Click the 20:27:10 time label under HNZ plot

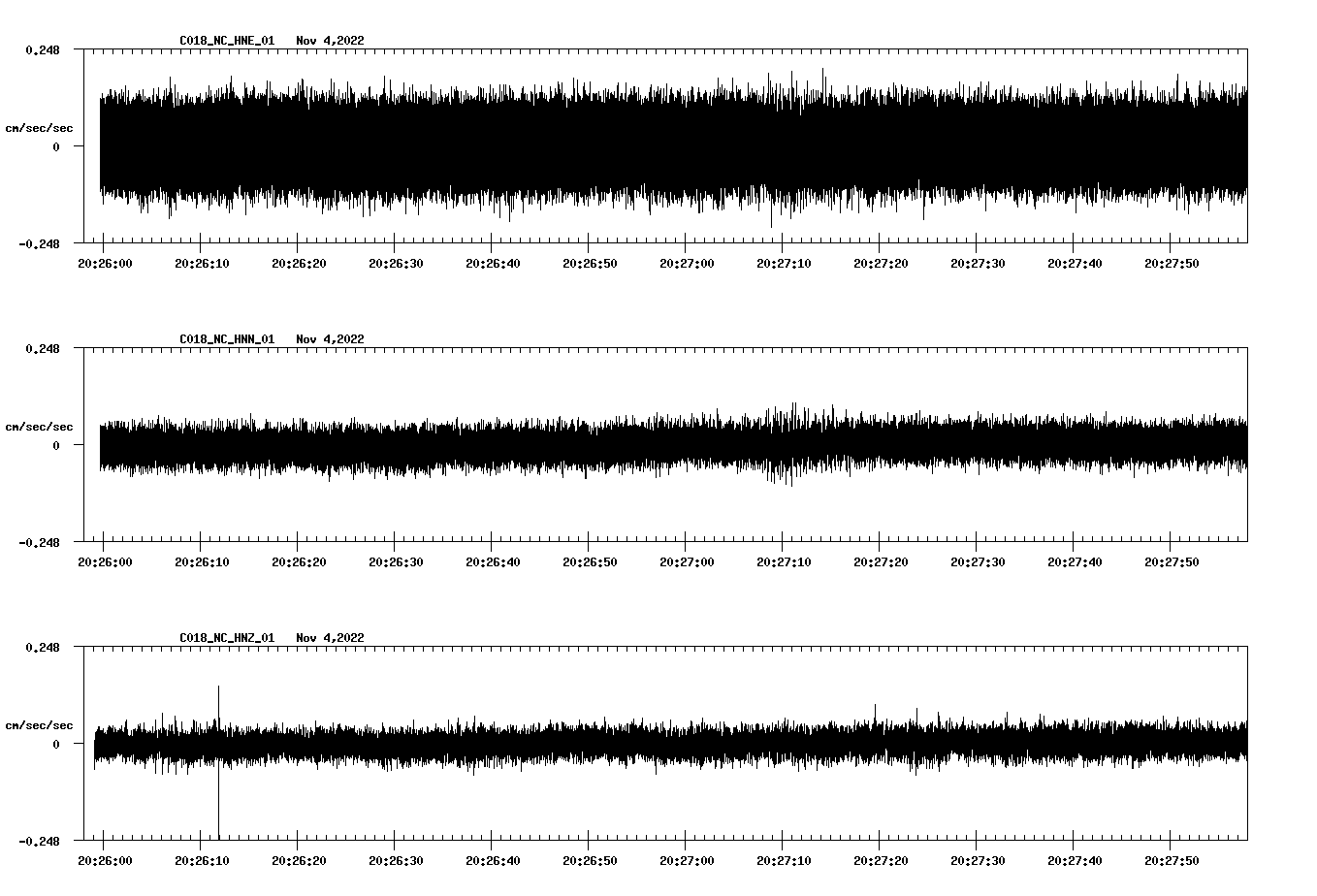coord(784,861)
